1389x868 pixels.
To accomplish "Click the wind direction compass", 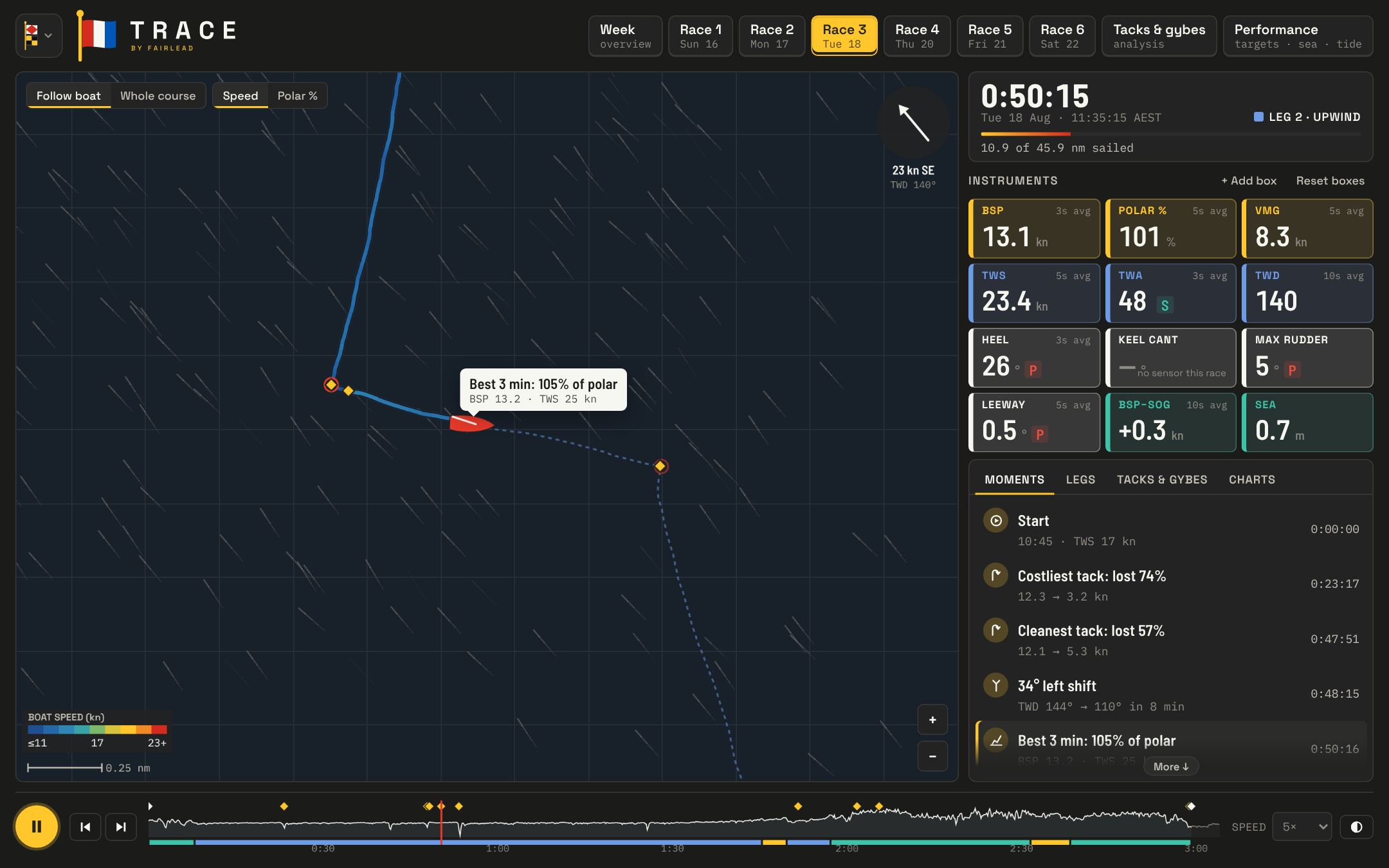I will click(913, 122).
